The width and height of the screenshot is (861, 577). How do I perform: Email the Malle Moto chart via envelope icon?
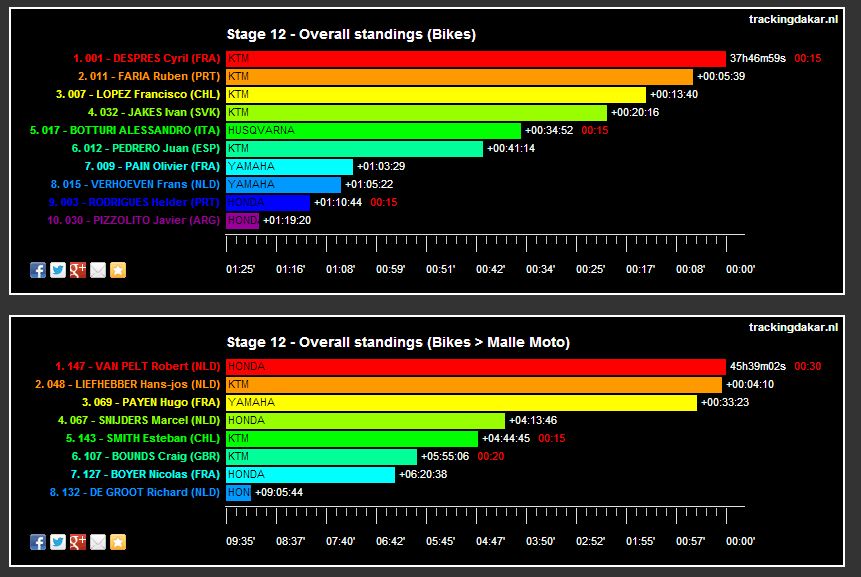98,542
